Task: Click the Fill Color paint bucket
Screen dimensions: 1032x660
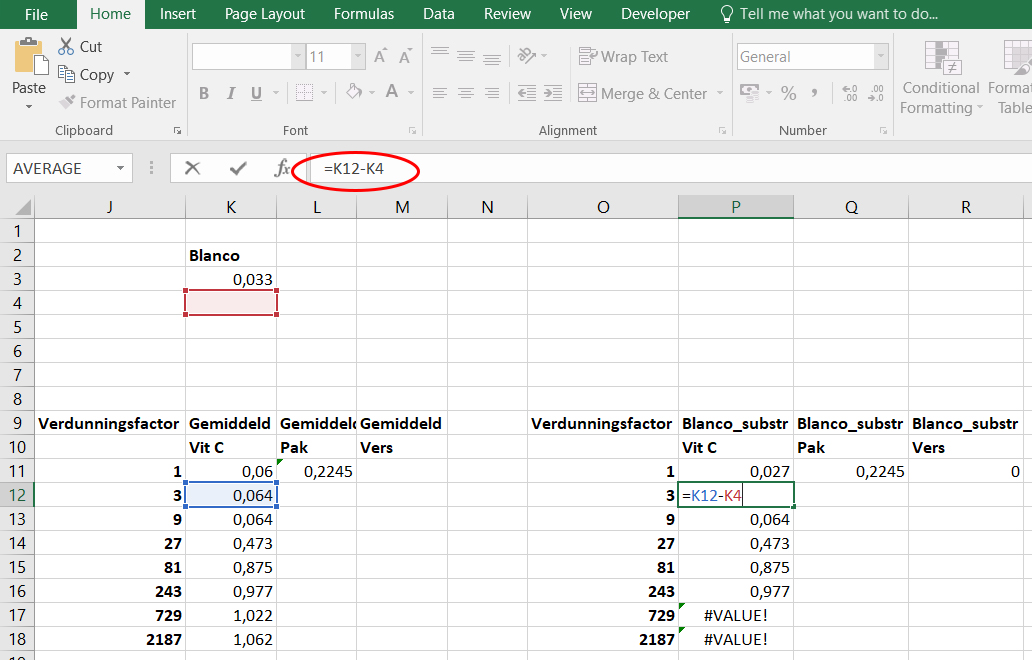Action: pyautogui.click(x=353, y=93)
